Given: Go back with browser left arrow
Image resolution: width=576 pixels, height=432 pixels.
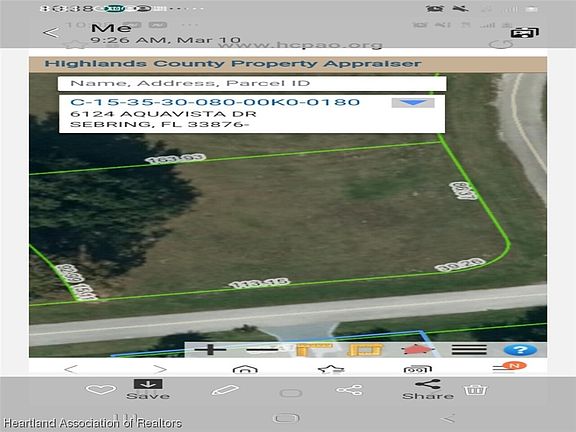Looking at the screenshot, I should tap(71, 369).
